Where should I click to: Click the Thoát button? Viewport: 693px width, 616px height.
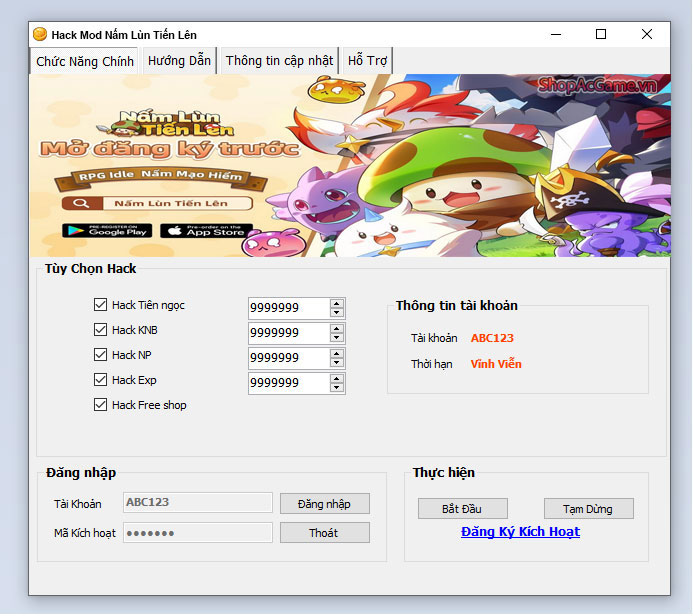pos(324,533)
